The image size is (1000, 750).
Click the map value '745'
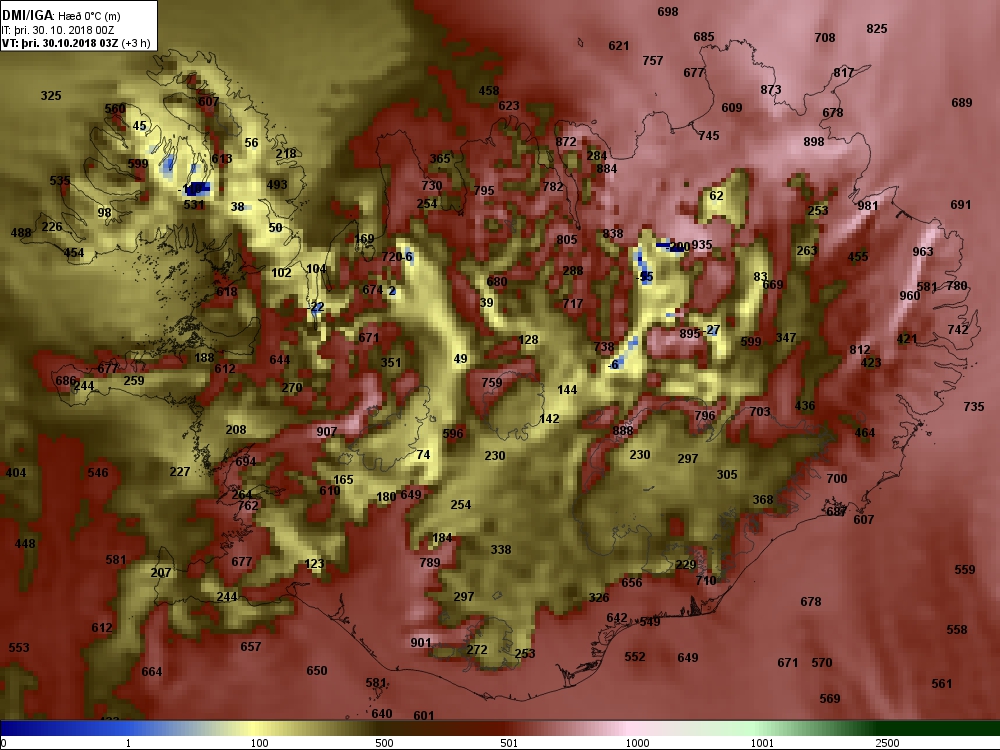[x=709, y=135]
